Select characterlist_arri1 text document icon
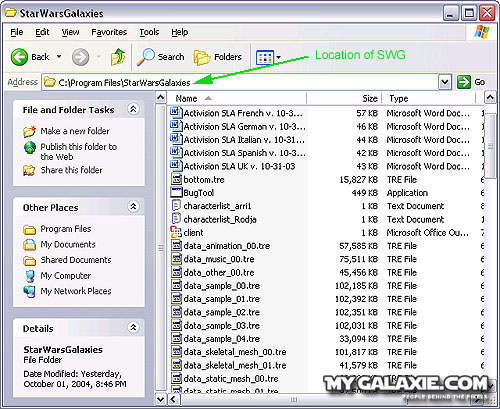The width and height of the screenshot is (500, 409). 176,206
